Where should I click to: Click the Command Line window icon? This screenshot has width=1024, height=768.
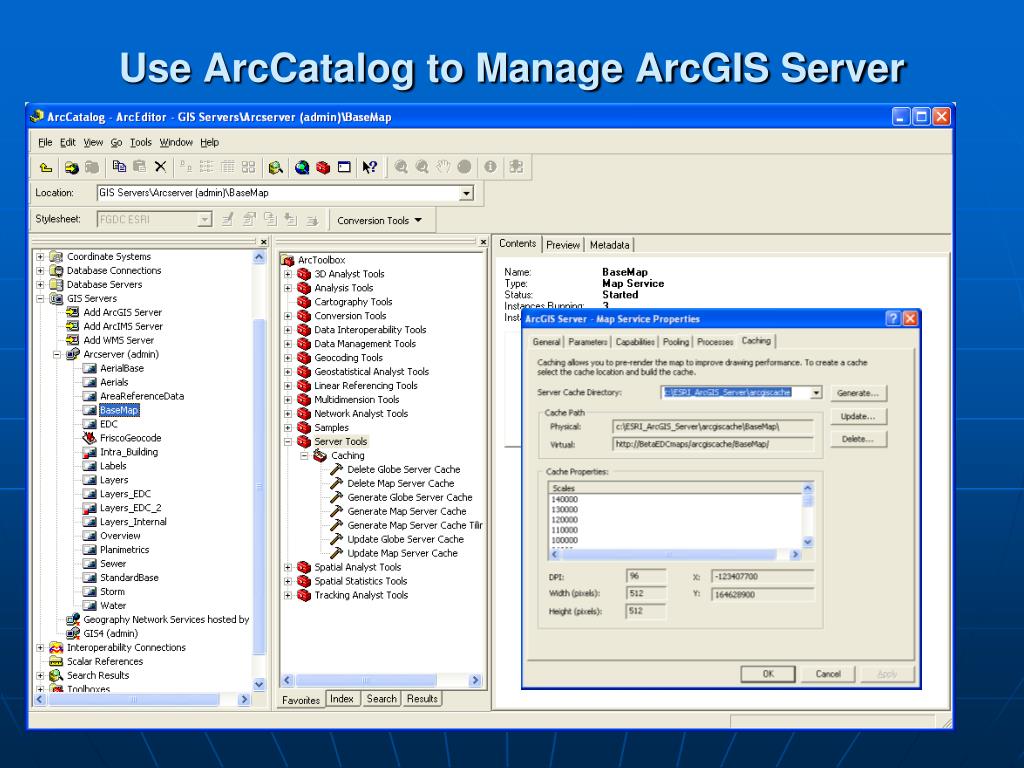click(344, 168)
